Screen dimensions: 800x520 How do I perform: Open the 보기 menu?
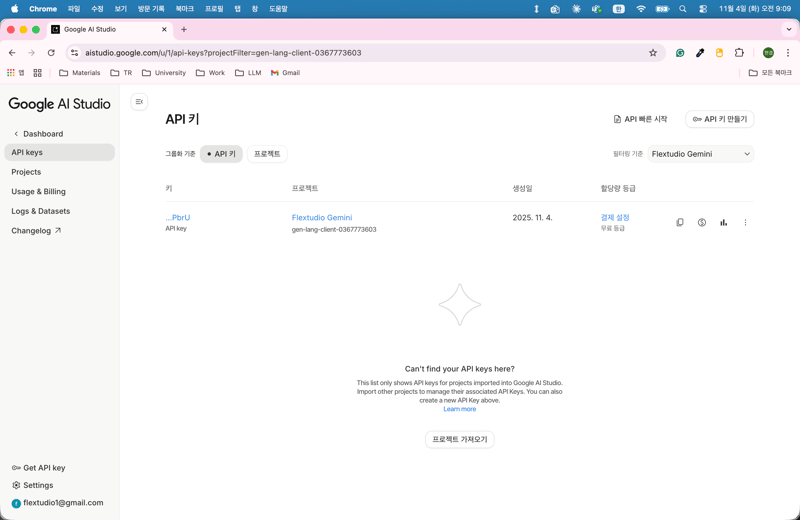tap(120, 9)
